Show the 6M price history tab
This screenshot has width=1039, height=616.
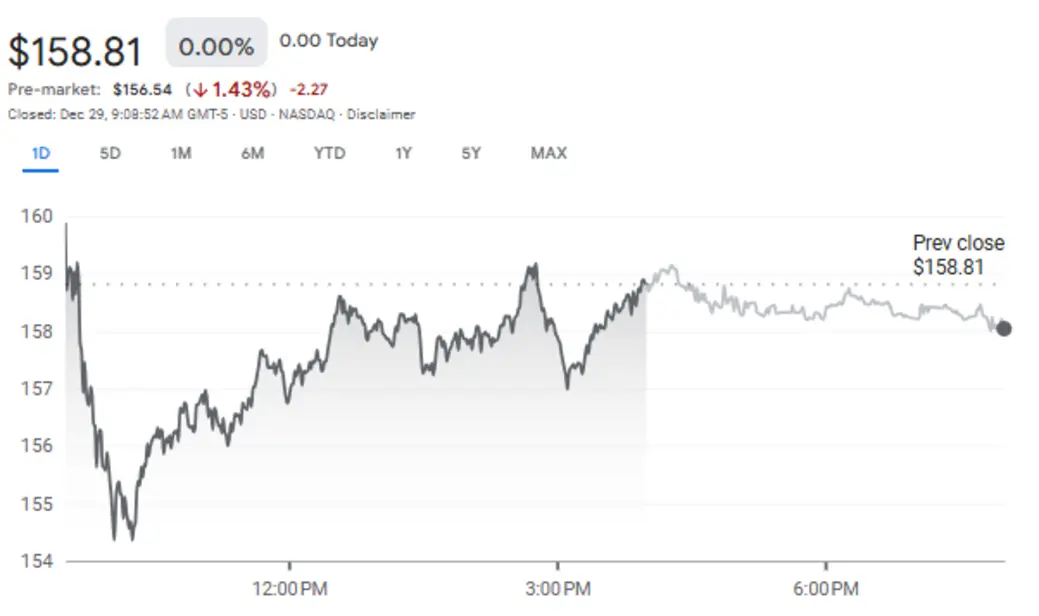(252, 153)
